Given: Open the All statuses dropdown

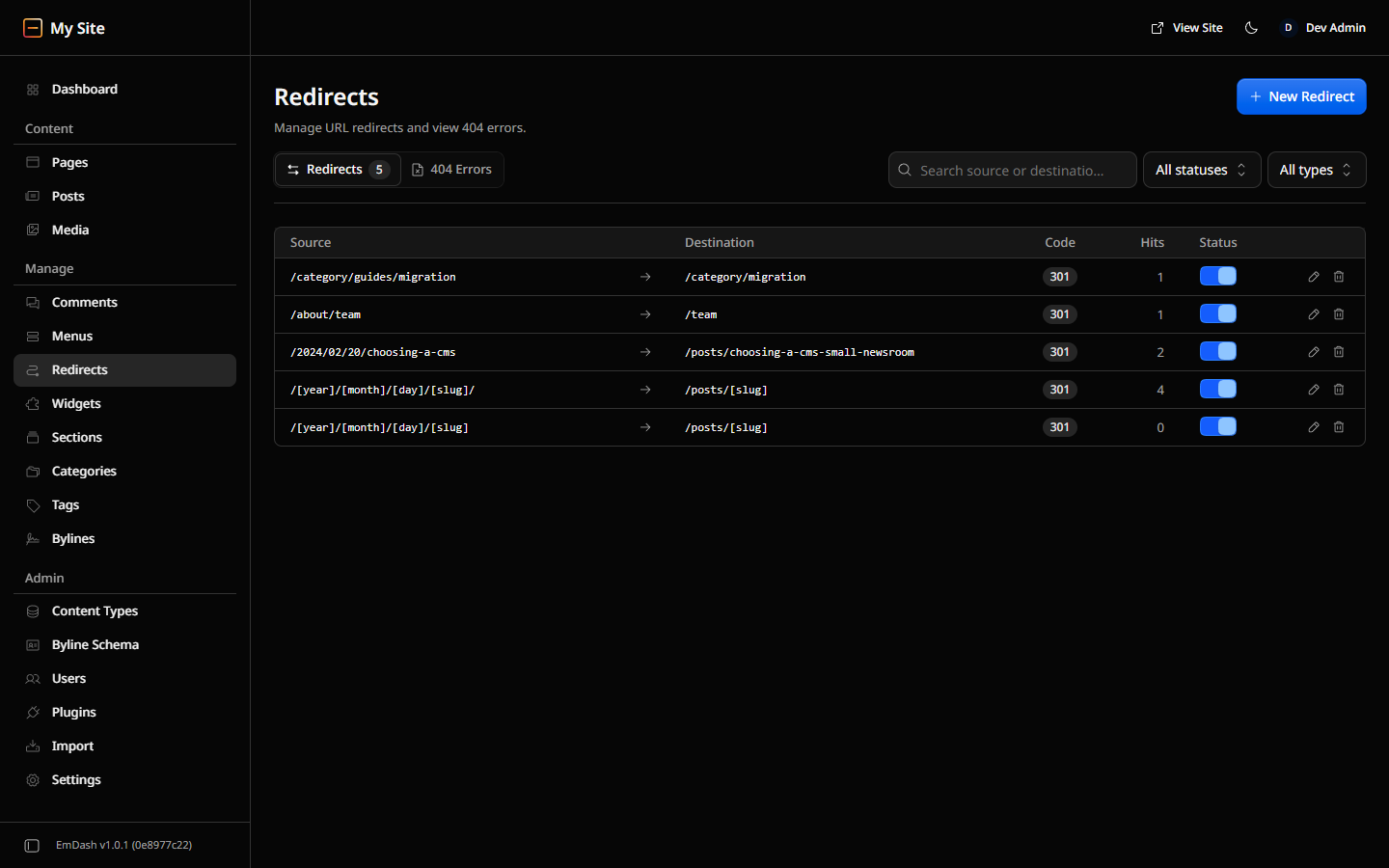Looking at the screenshot, I should coord(1202,170).
